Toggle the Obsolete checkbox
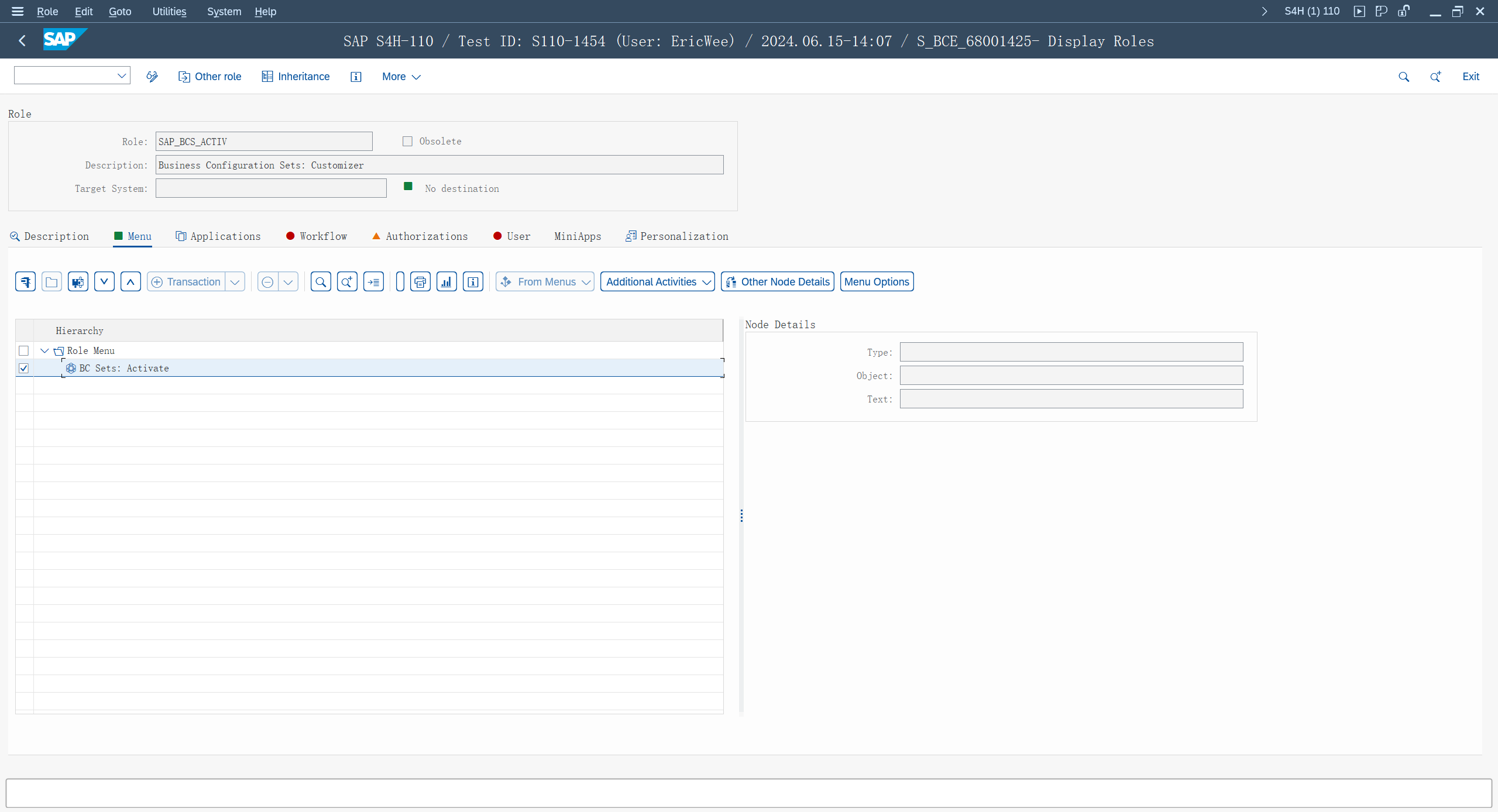Image resolution: width=1498 pixels, height=812 pixels. (x=408, y=141)
